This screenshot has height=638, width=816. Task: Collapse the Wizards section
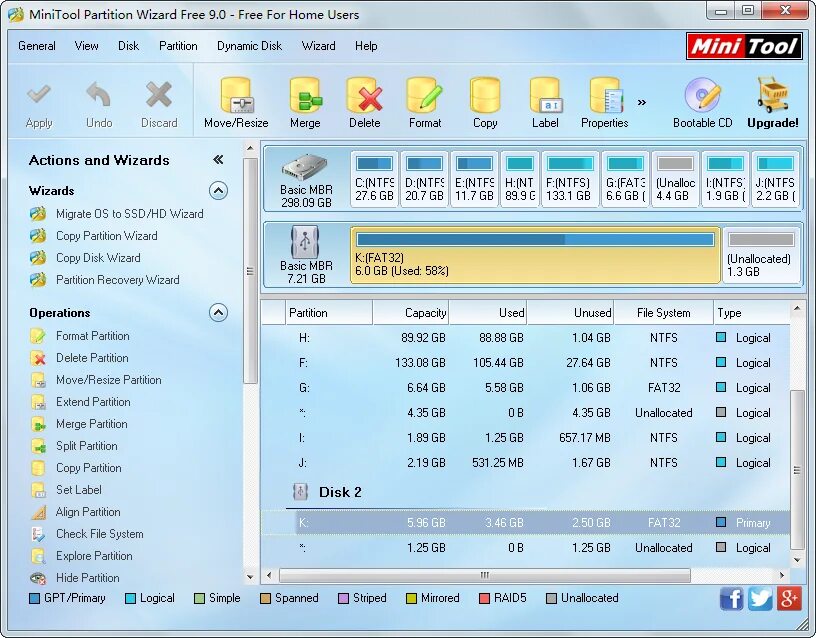218,190
